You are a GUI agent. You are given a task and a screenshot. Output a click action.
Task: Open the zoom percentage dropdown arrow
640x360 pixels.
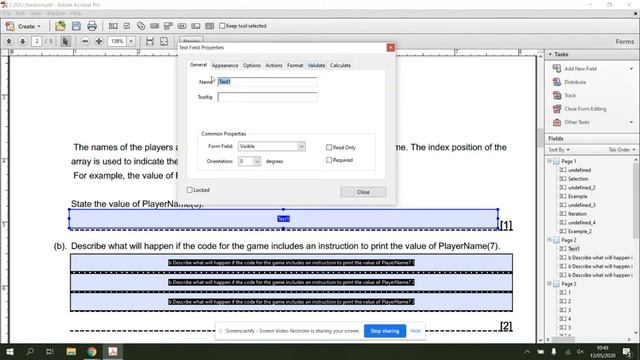(x=131, y=41)
